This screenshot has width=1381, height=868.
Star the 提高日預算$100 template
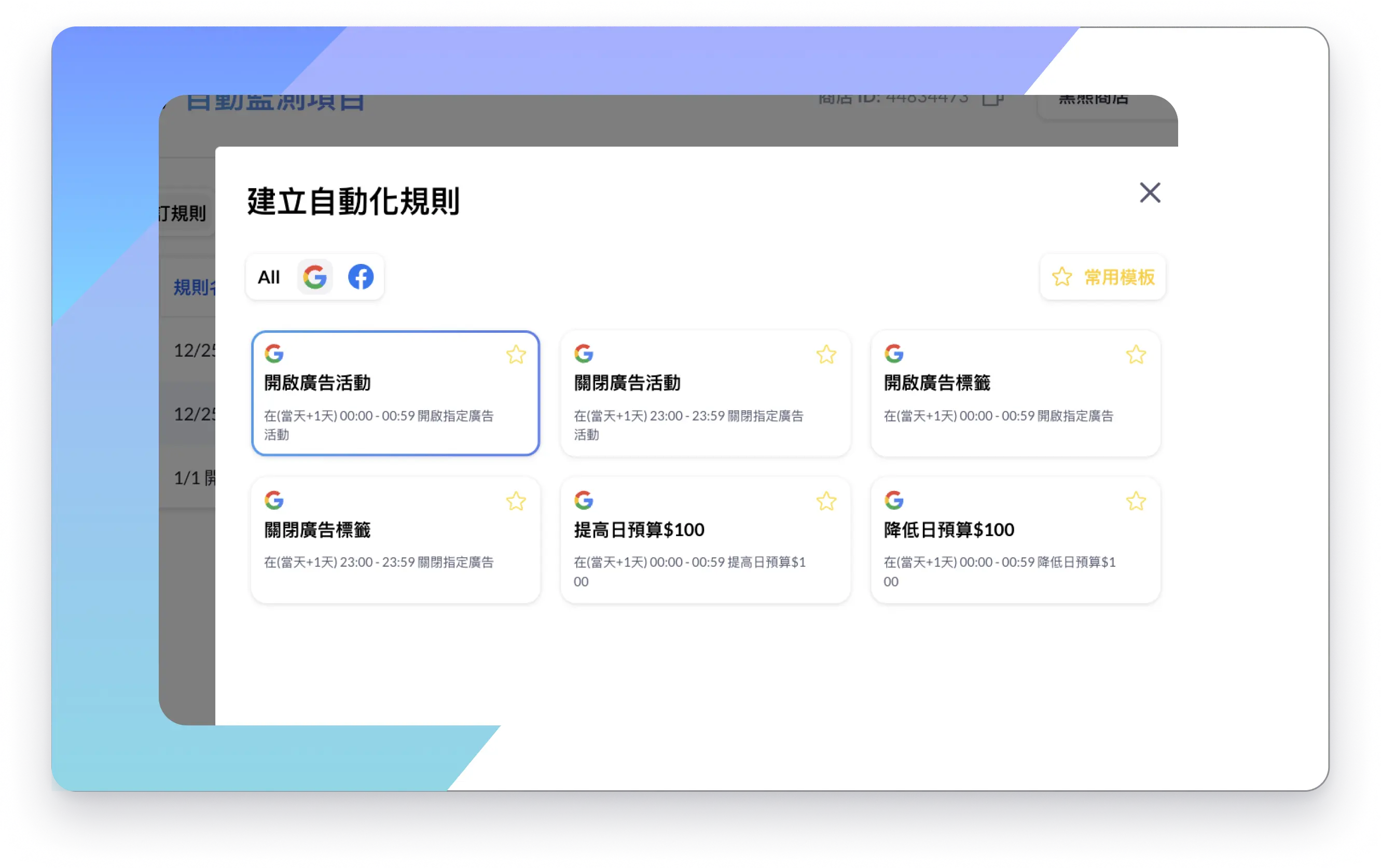click(826, 501)
